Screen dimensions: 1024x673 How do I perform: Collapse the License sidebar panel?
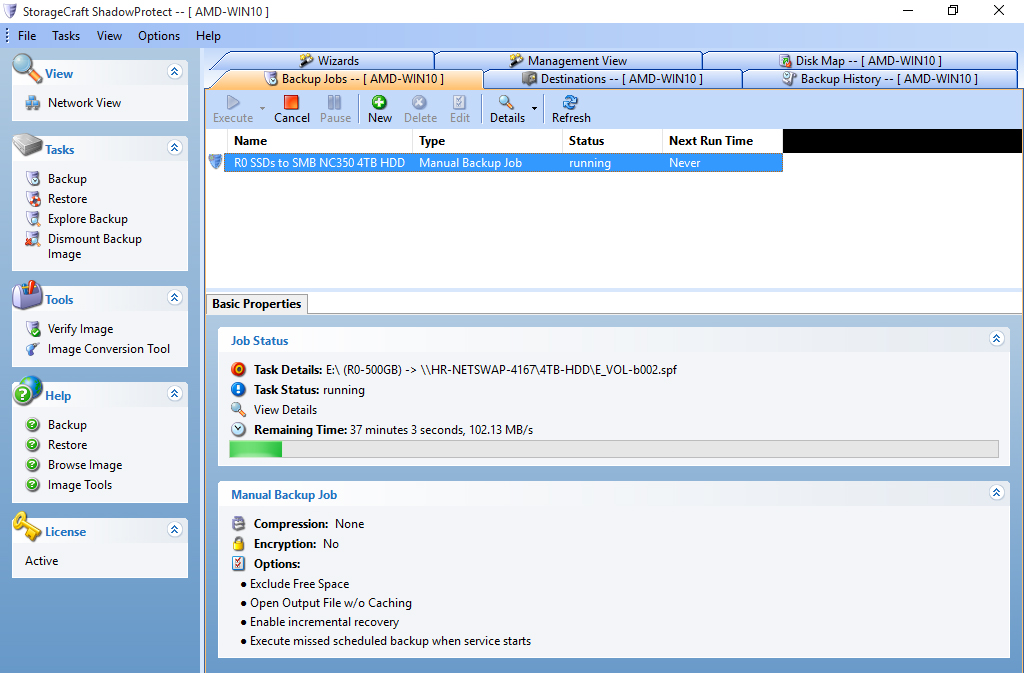[x=174, y=529]
